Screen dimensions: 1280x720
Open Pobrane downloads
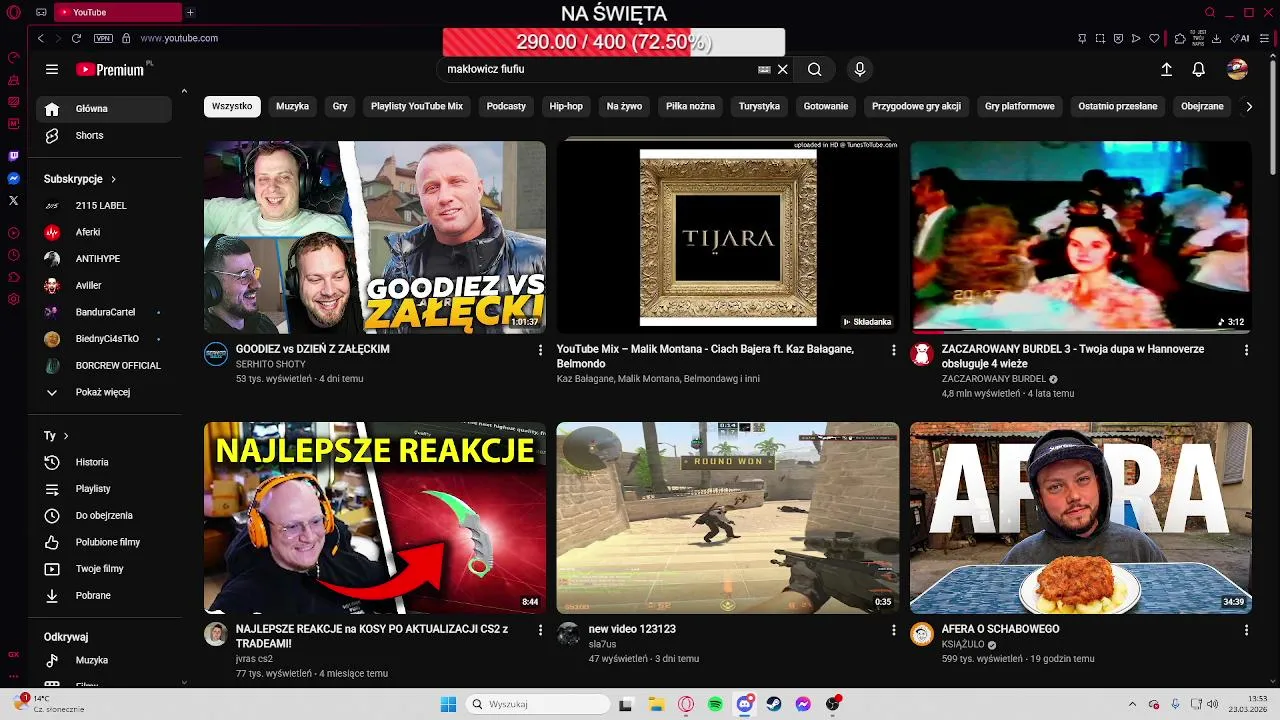(x=104, y=595)
